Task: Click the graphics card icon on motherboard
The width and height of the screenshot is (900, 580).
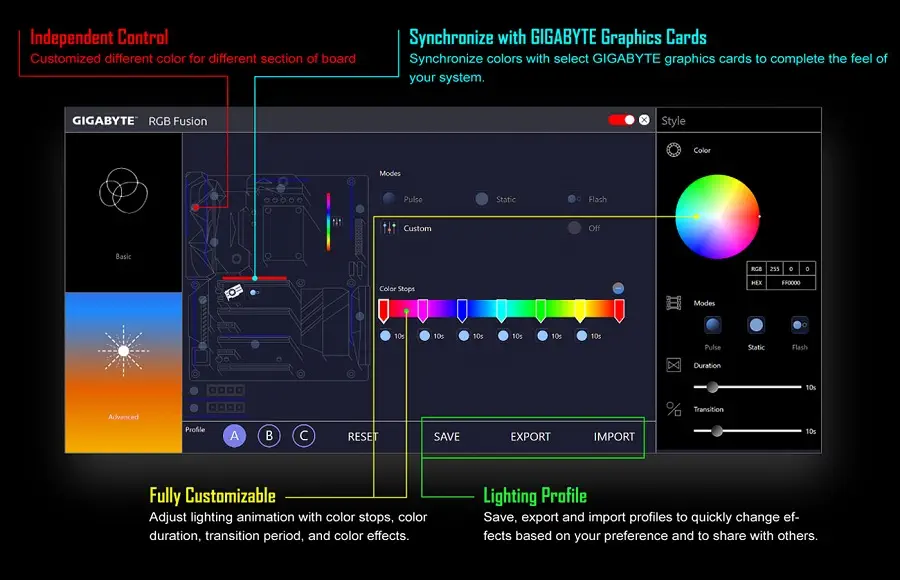Action: tap(234, 292)
